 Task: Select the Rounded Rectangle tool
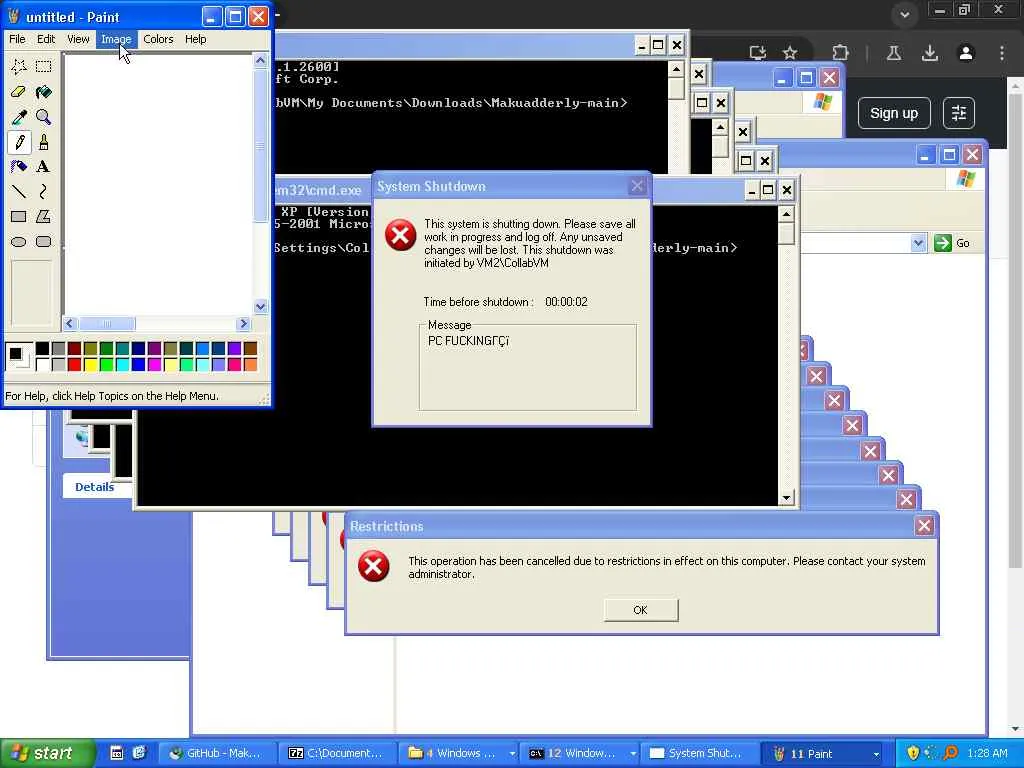click(x=44, y=242)
